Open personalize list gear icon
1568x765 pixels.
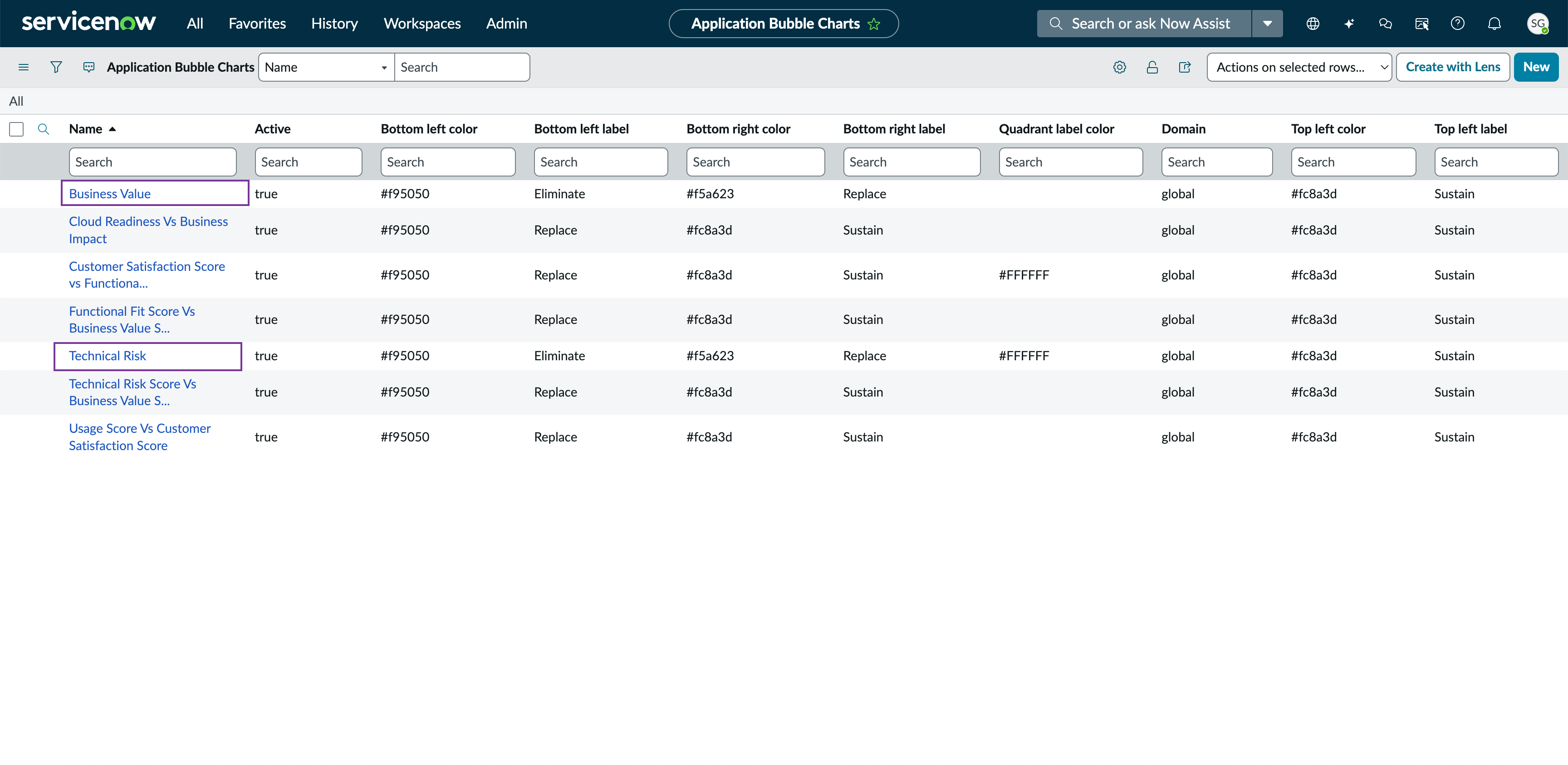point(1119,67)
